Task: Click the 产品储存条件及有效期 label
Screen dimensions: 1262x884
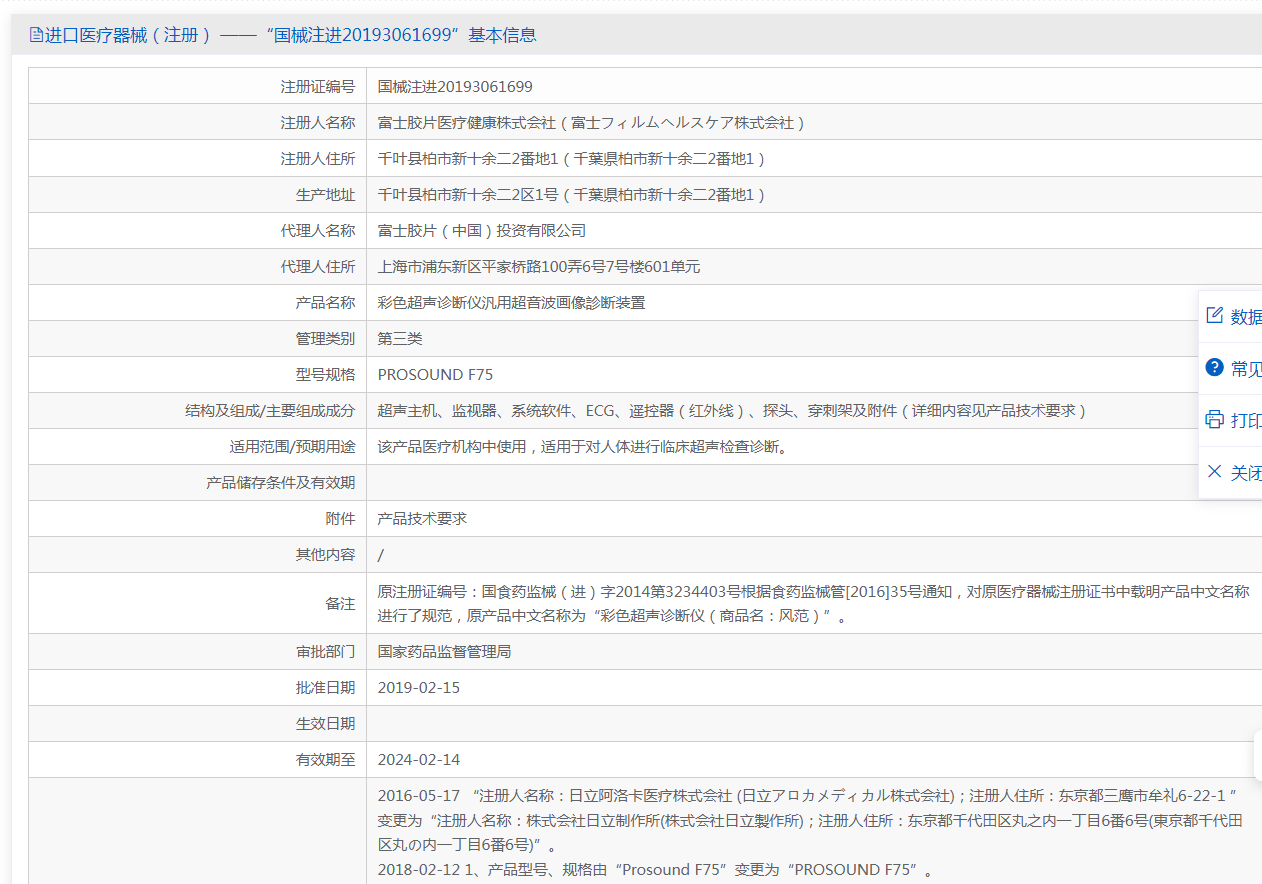Action: click(x=280, y=483)
